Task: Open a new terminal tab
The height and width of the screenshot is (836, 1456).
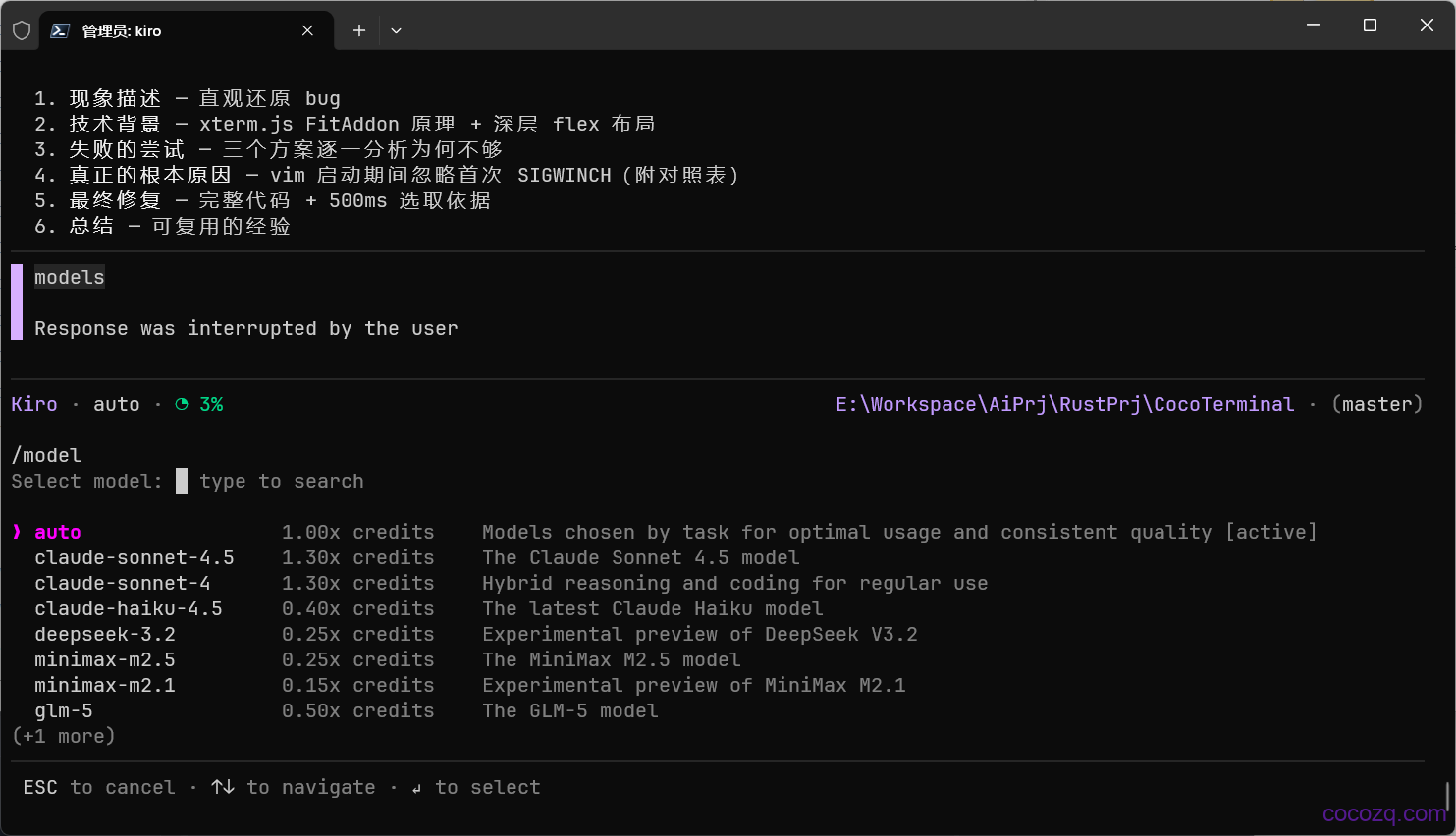Action: (x=359, y=30)
